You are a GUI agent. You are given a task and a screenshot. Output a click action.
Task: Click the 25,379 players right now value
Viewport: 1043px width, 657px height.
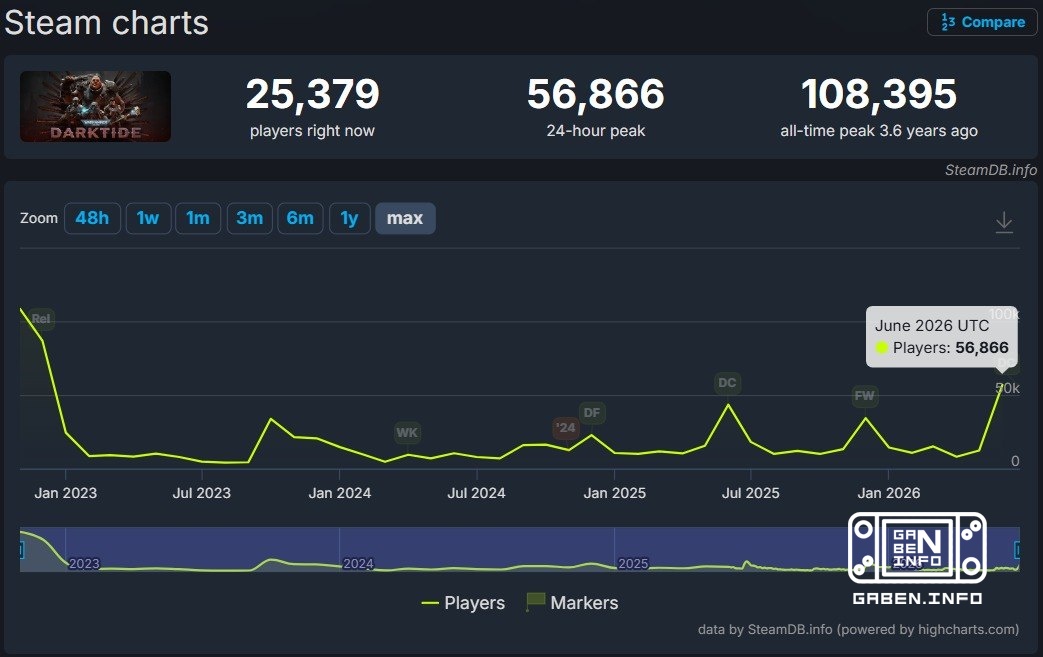point(313,94)
